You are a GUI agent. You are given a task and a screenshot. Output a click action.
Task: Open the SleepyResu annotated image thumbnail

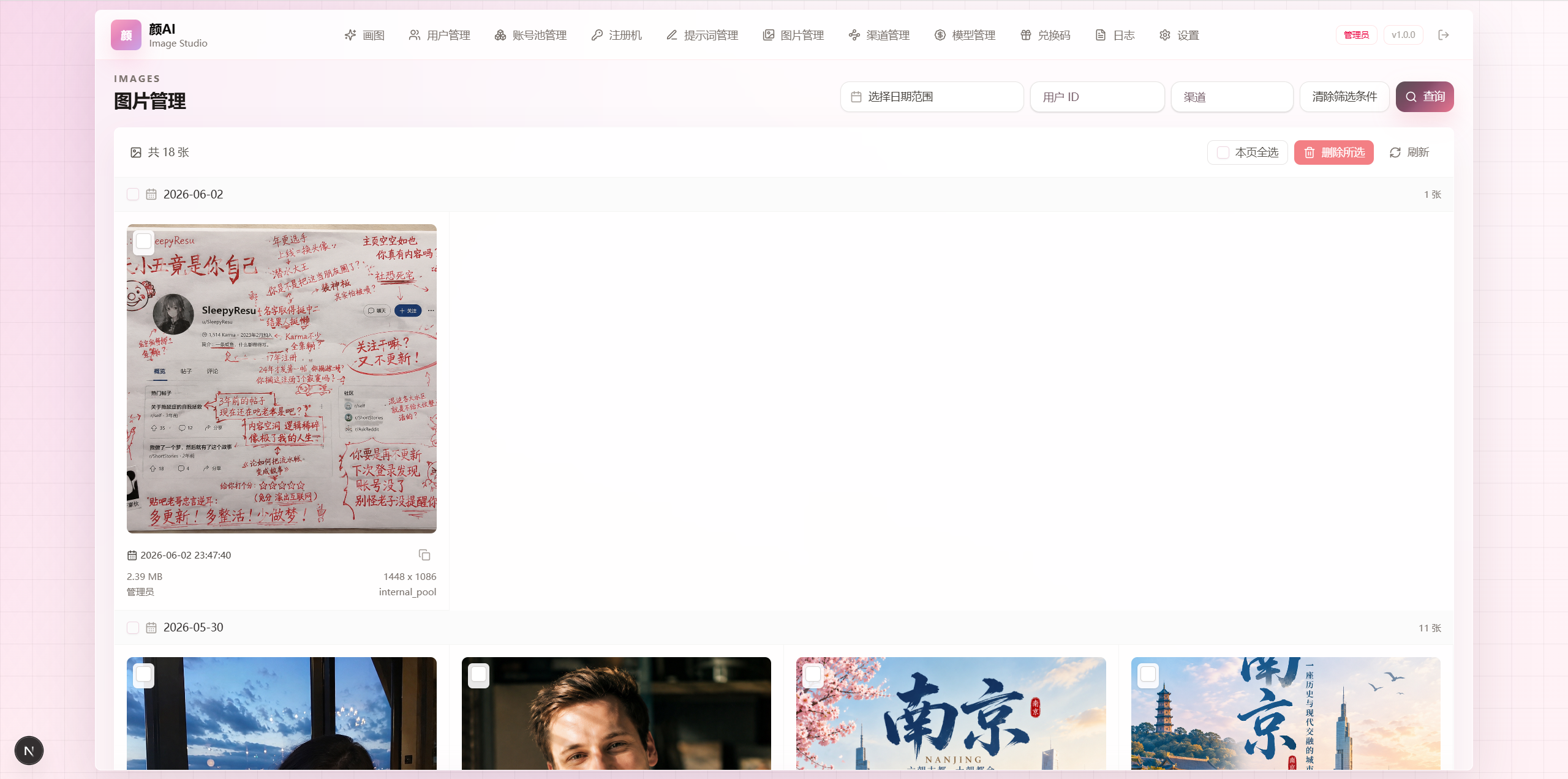tap(282, 378)
